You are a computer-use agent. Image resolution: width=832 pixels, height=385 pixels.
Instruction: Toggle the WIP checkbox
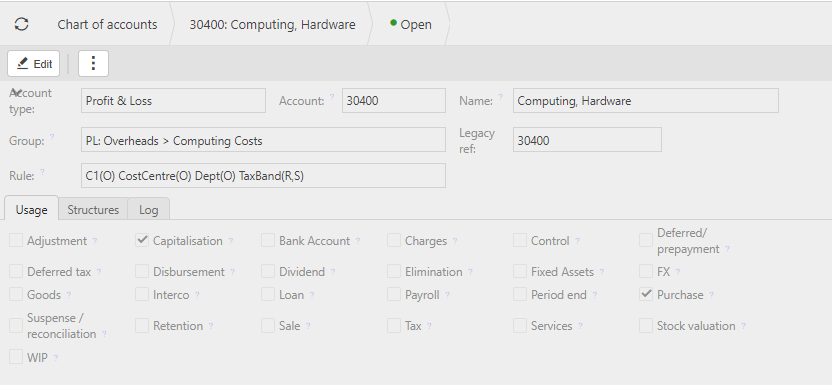click(x=16, y=357)
